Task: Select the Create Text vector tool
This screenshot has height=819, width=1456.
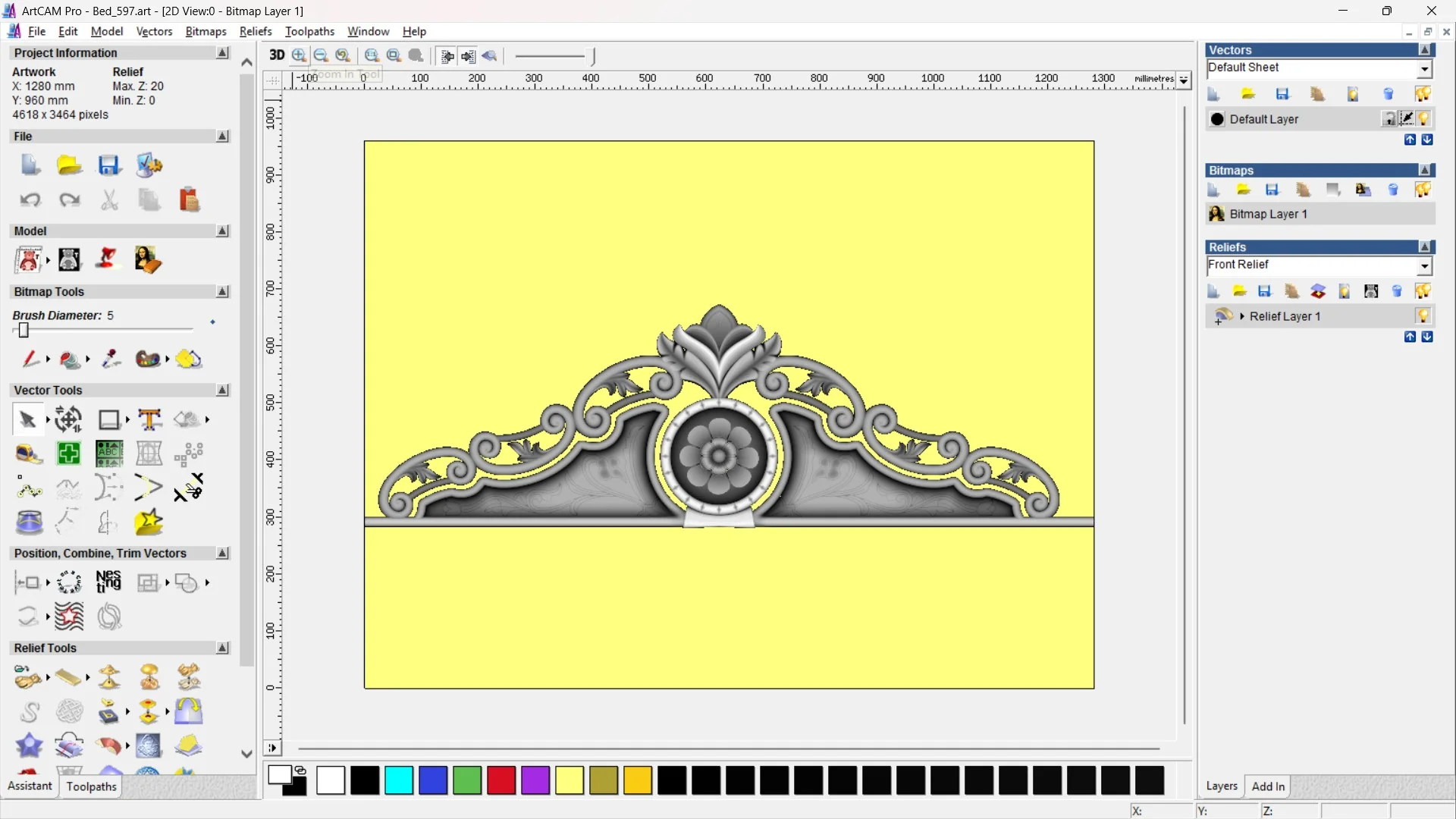Action: [x=149, y=419]
